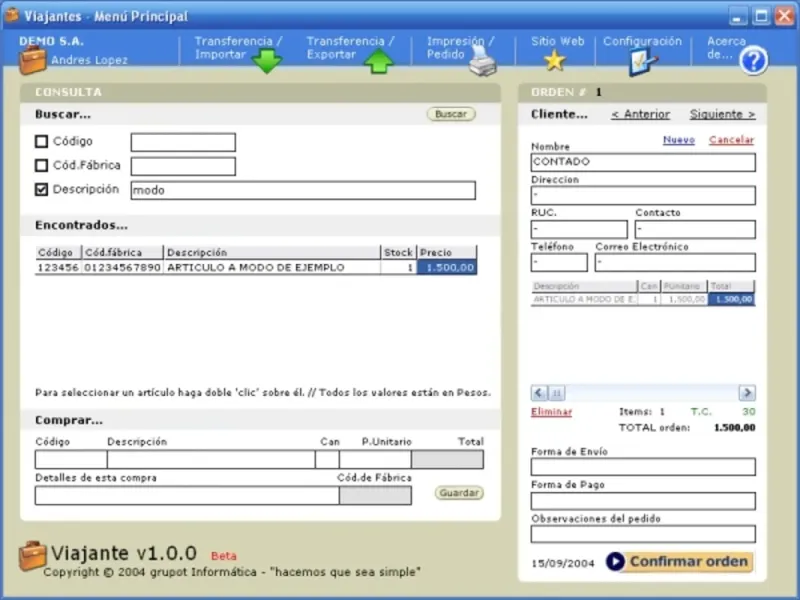Click the Código search input field

(183, 142)
